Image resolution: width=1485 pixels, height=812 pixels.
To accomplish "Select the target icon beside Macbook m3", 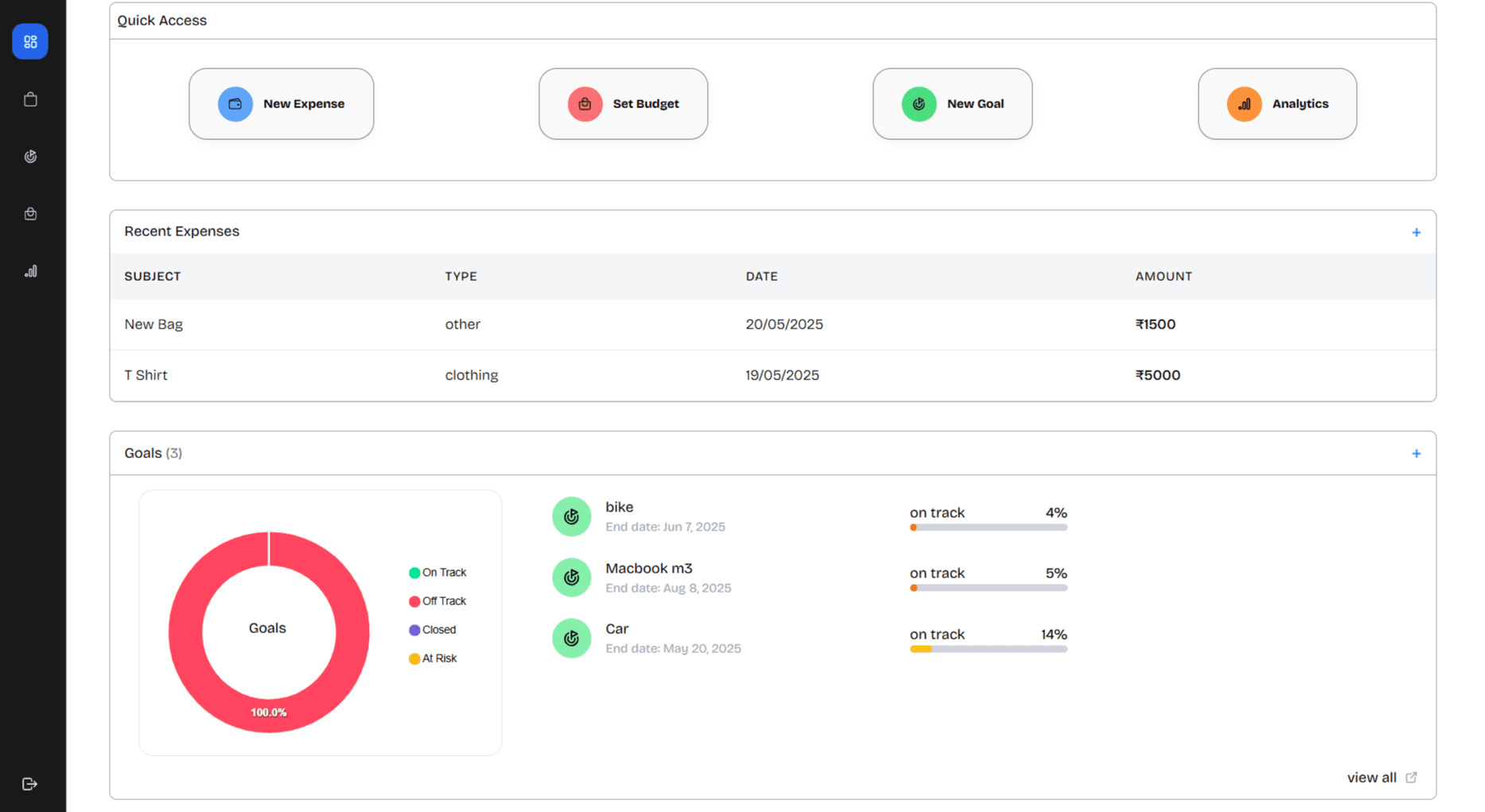I will point(571,577).
